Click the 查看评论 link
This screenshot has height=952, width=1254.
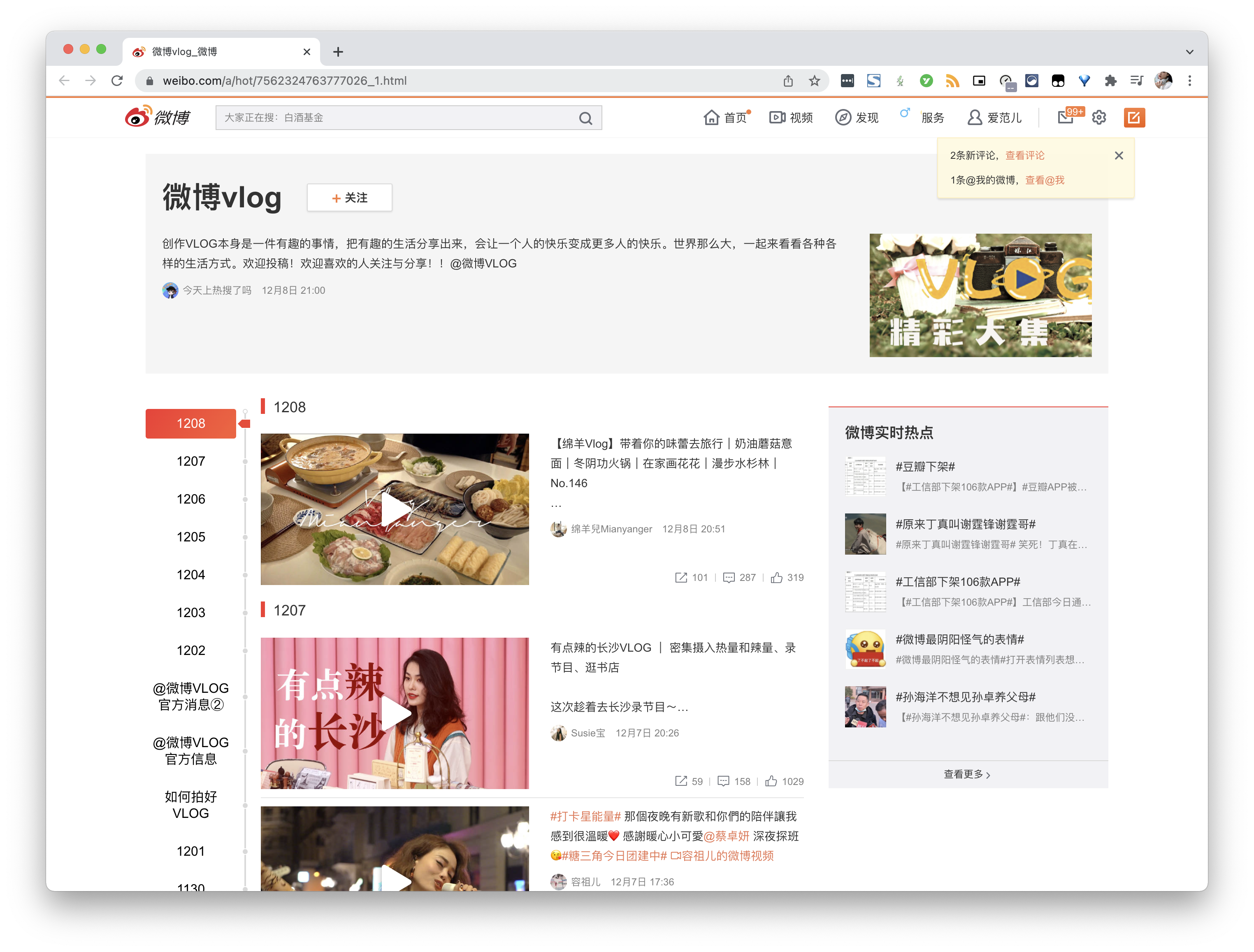(1024, 156)
